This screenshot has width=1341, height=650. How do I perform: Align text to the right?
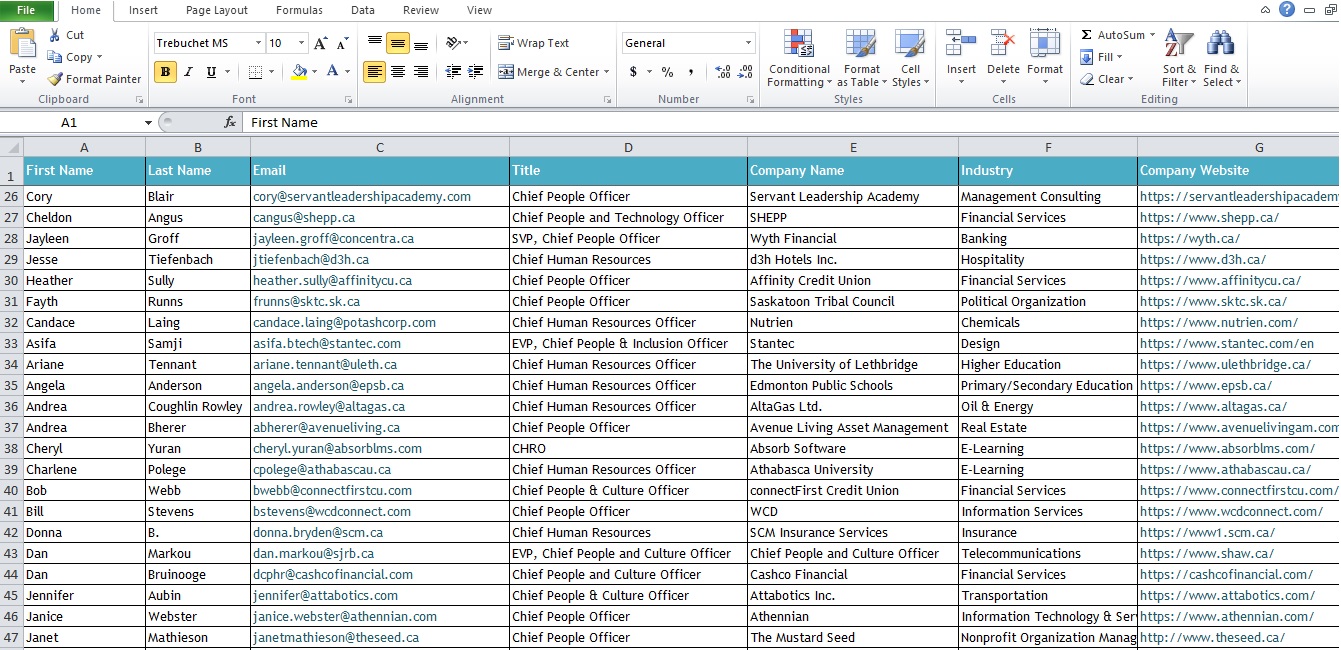pos(421,72)
